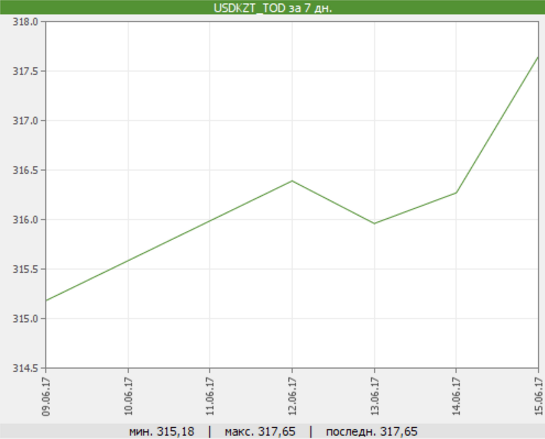Click the 315.5 value axis label
The height and width of the screenshot is (439, 545).
point(25,269)
